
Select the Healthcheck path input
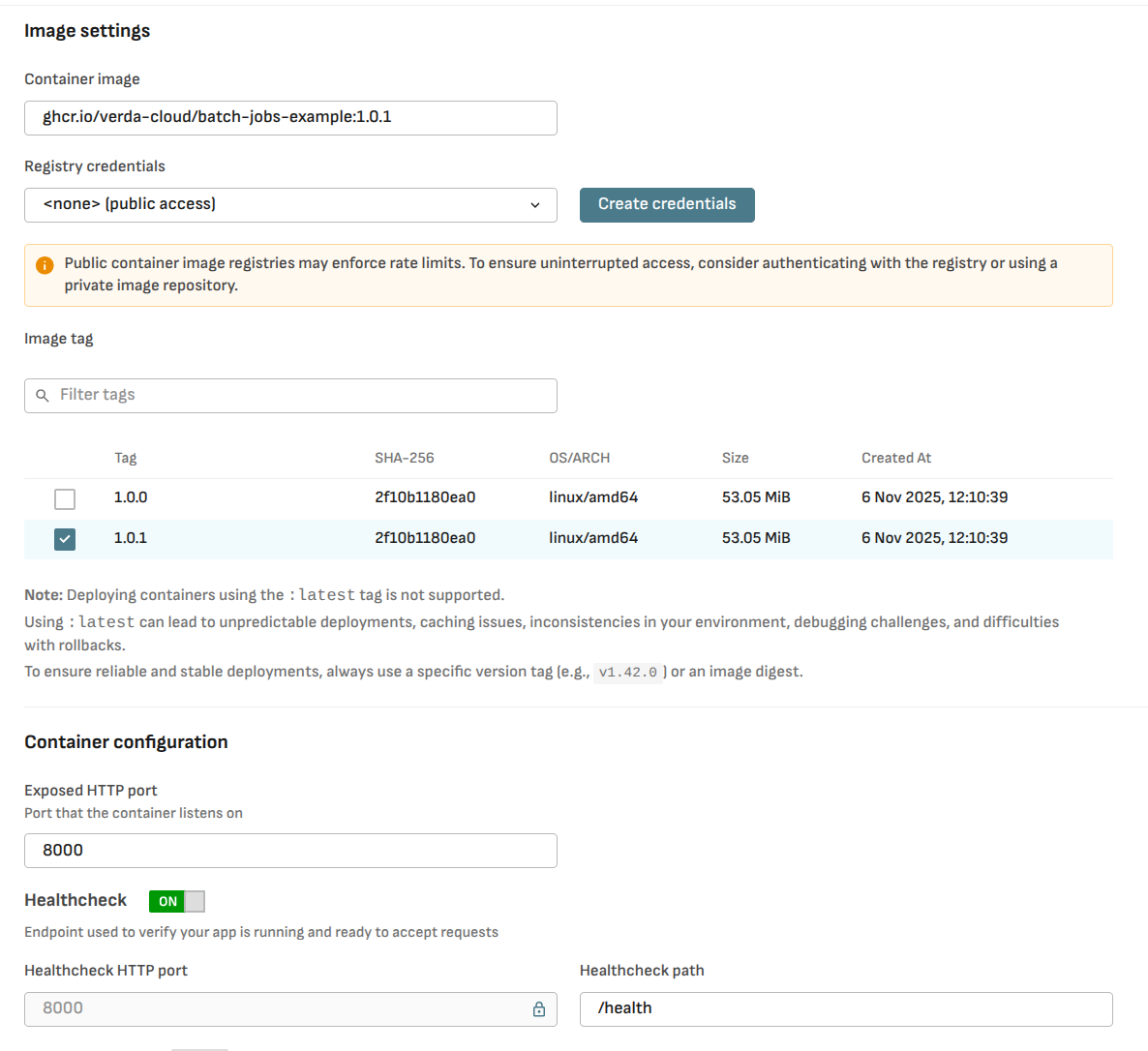tap(845, 1008)
